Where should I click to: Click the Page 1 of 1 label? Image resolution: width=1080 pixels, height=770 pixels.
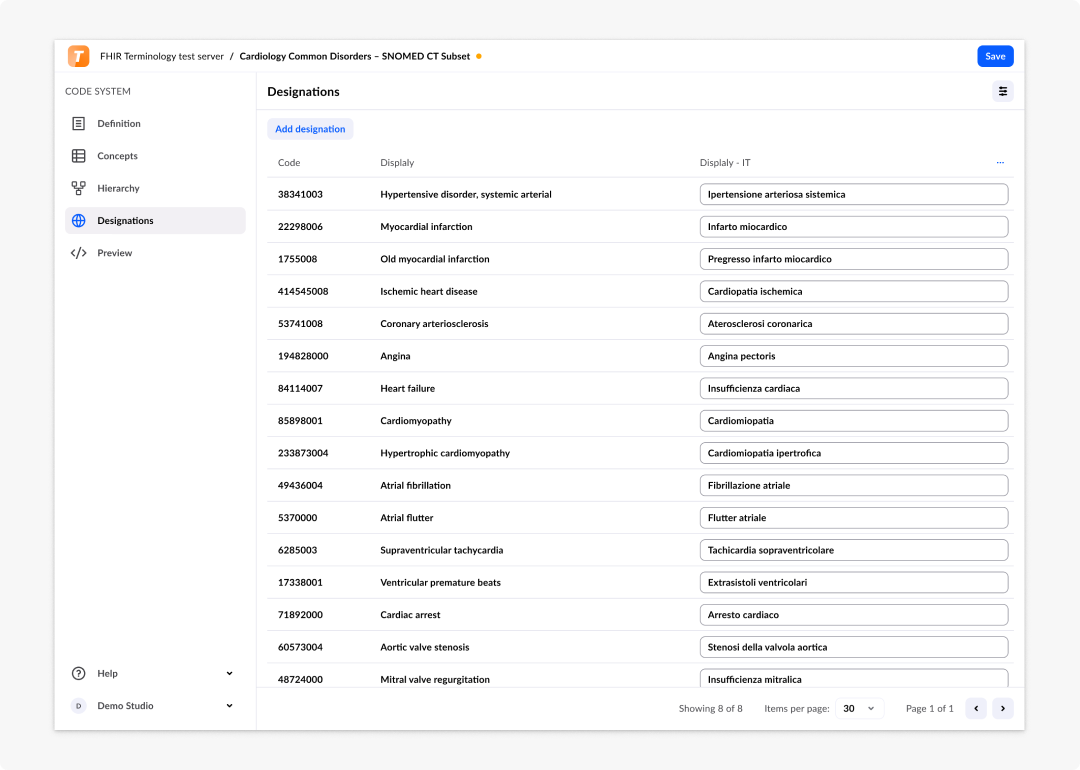[930, 708]
